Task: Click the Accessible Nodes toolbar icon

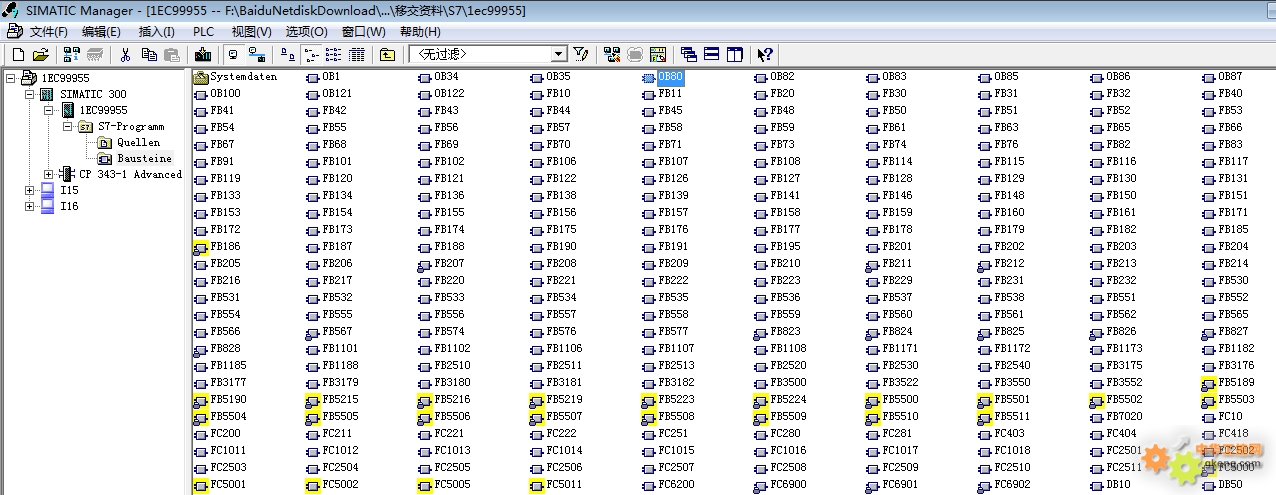Action: click(71, 54)
